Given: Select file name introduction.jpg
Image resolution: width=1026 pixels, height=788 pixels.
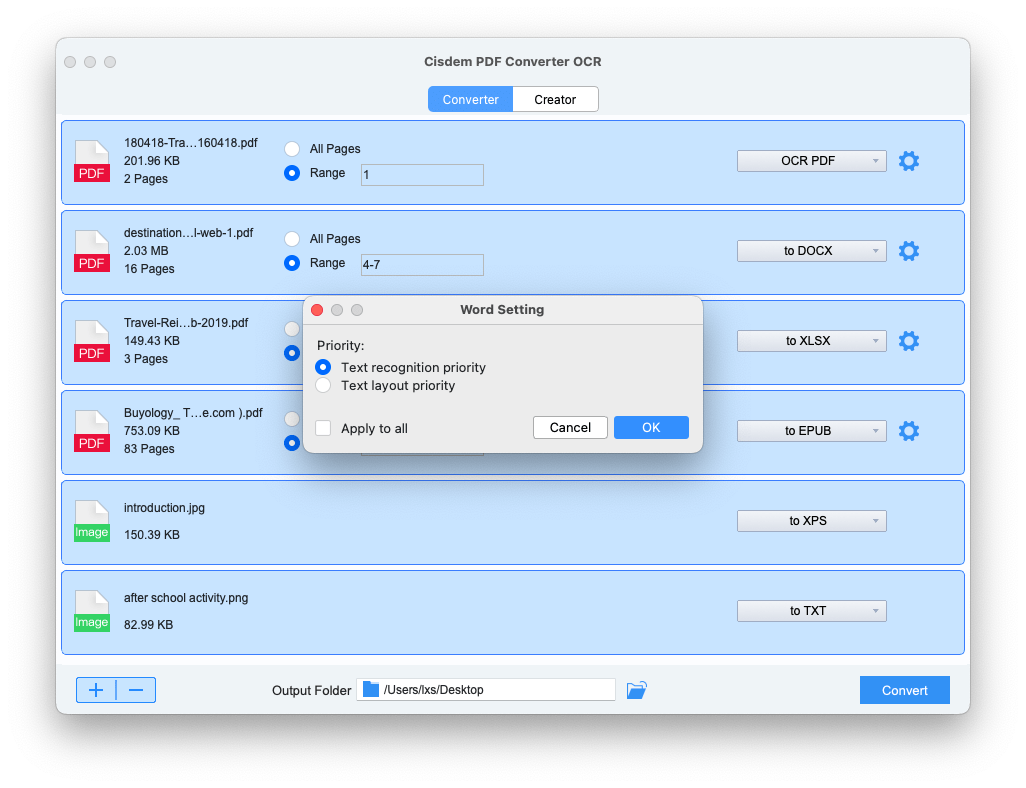Looking at the screenshot, I should (164, 508).
